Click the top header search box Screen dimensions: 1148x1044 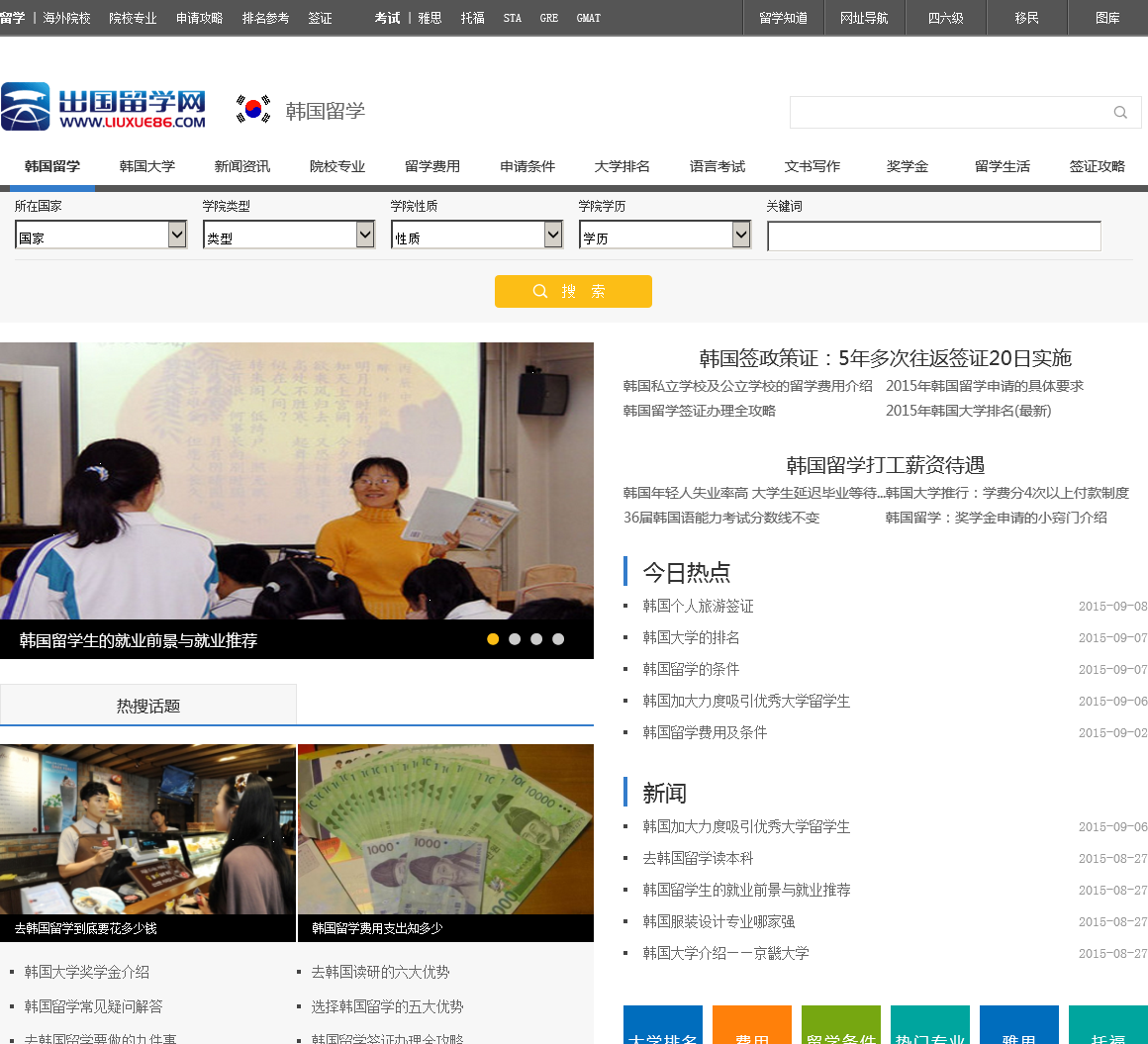pyautogui.click(x=965, y=112)
